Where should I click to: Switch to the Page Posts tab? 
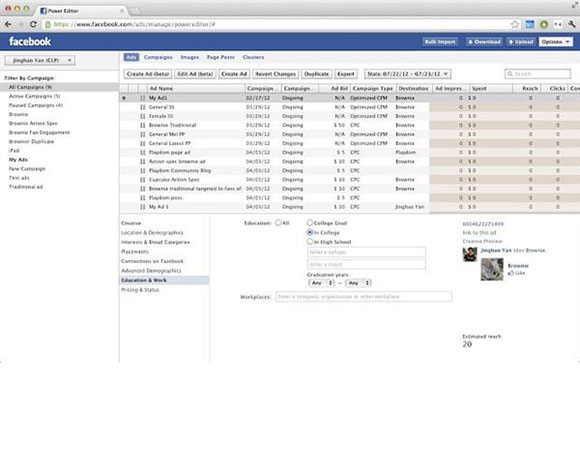[220, 57]
